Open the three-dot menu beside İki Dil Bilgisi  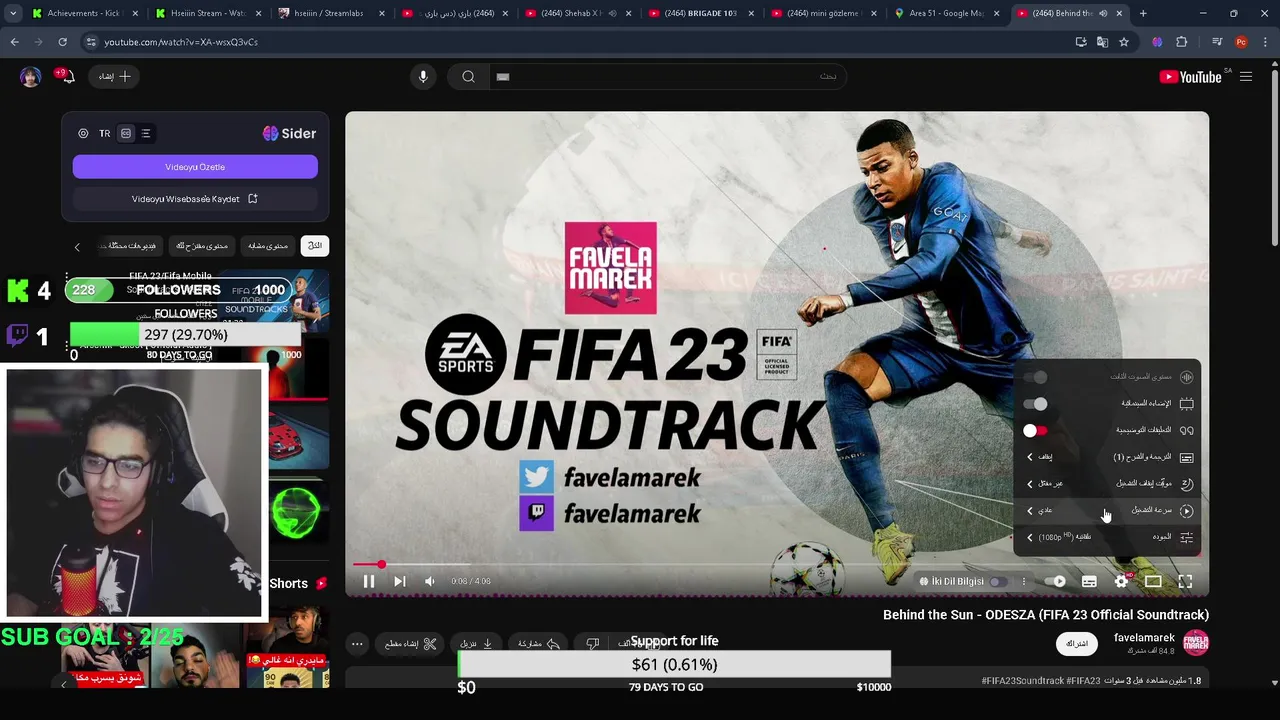(x=1023, y=582)
